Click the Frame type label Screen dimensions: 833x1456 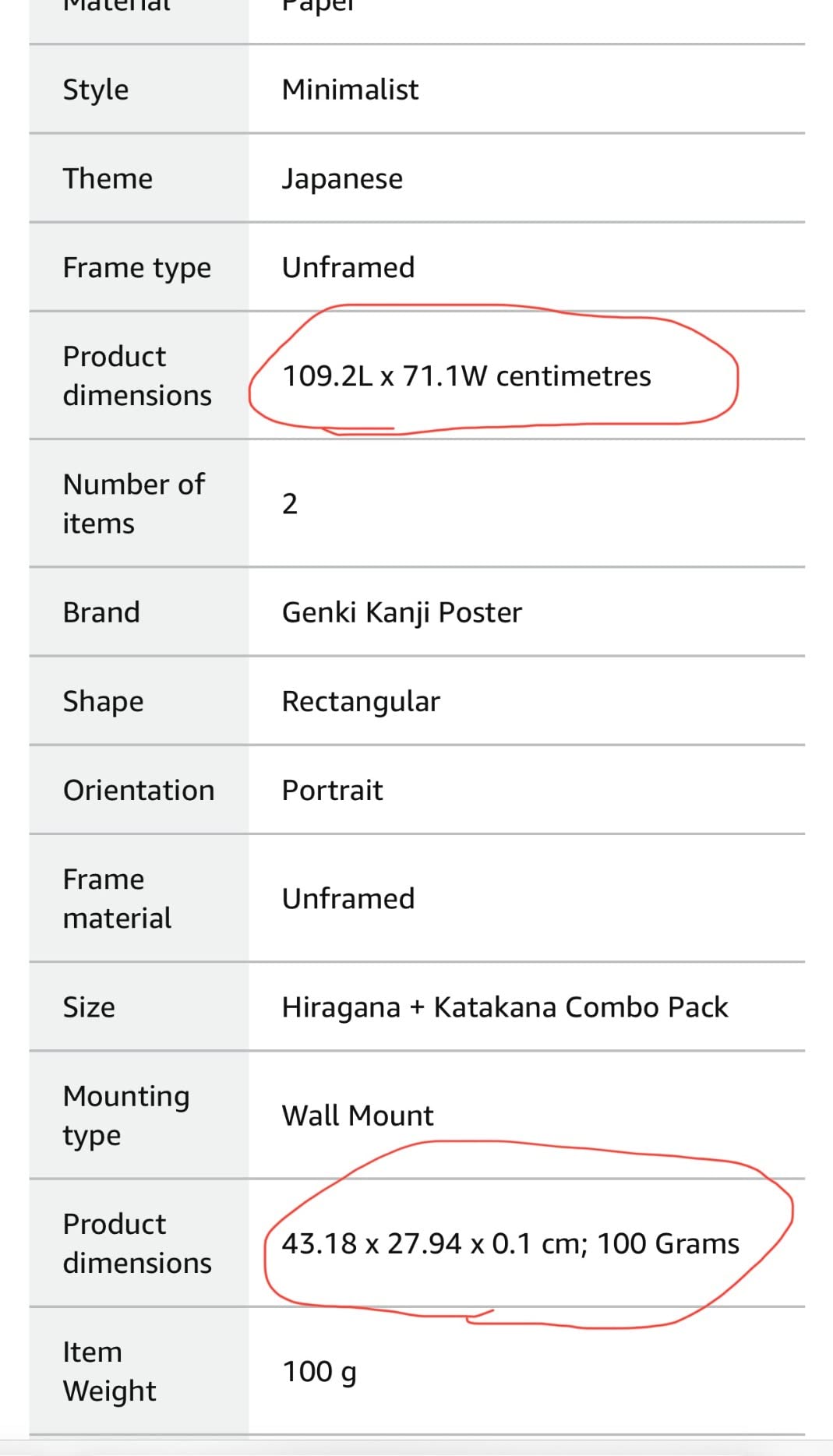136,267
